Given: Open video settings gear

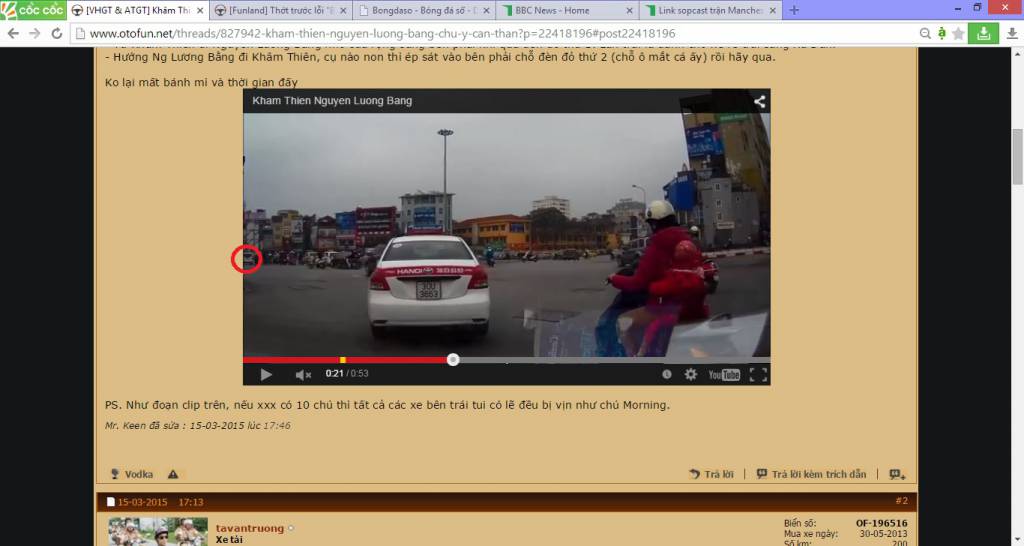Looking at the screenshot, I should [690, 374].
